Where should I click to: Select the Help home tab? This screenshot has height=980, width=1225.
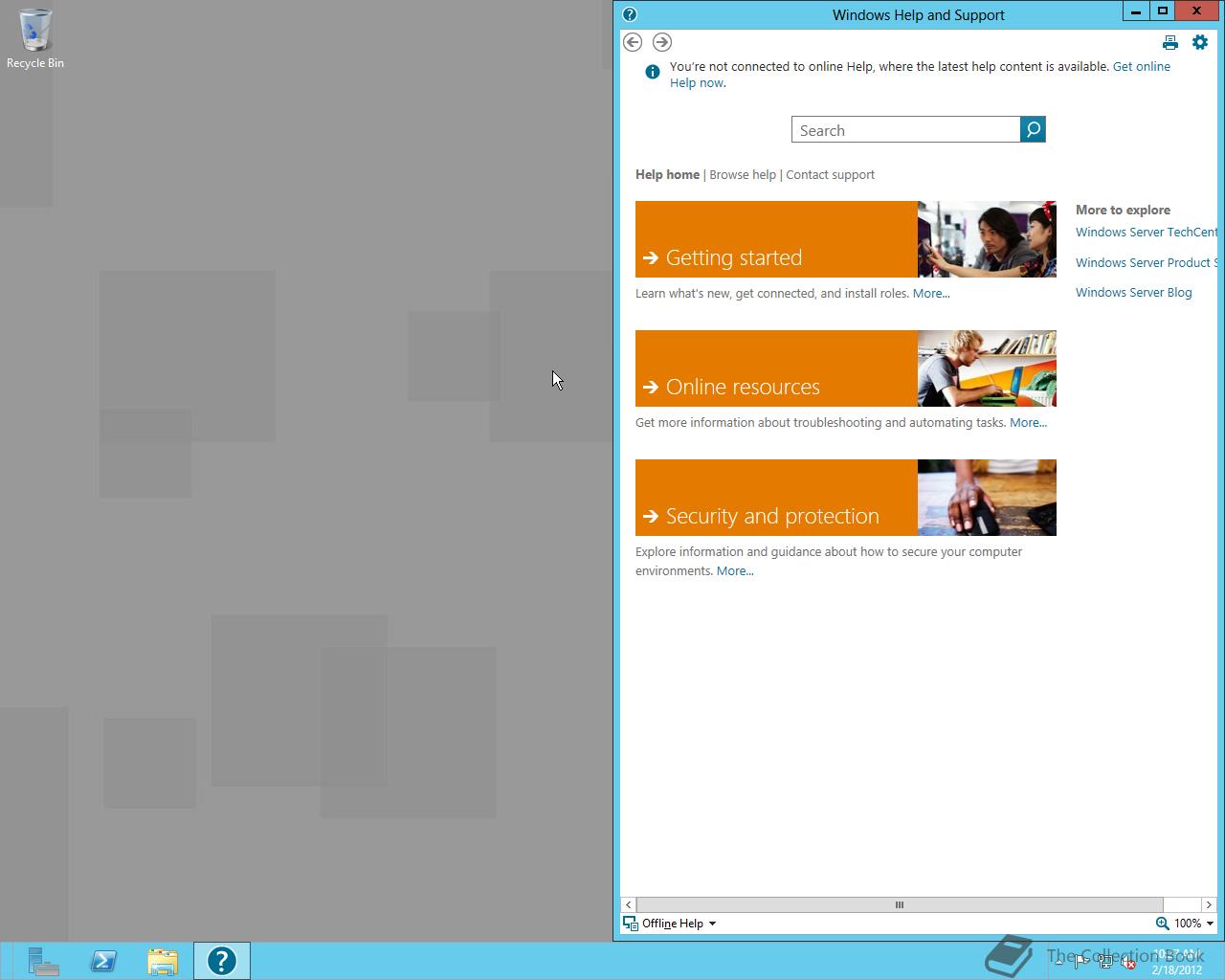click(667, 174)
